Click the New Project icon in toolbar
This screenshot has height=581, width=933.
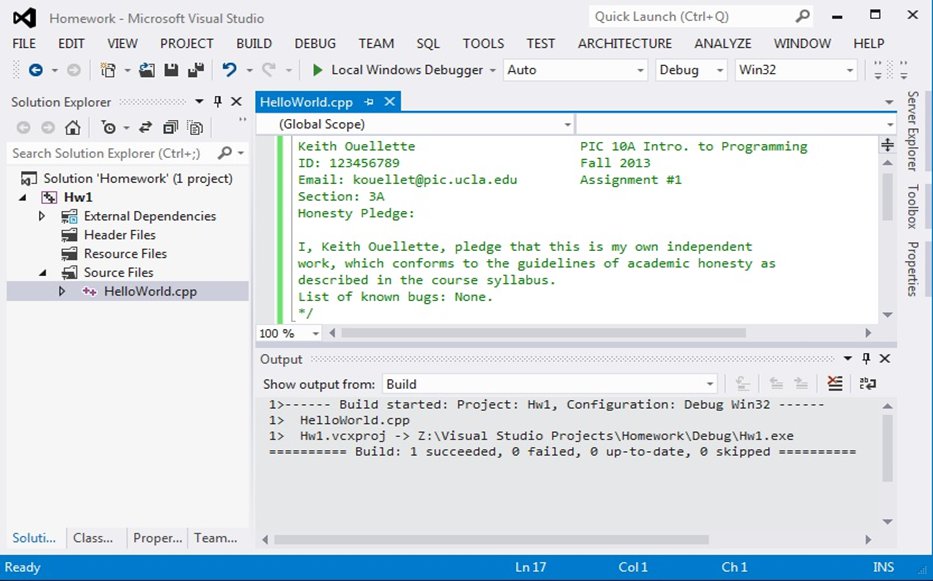[108, 70]
